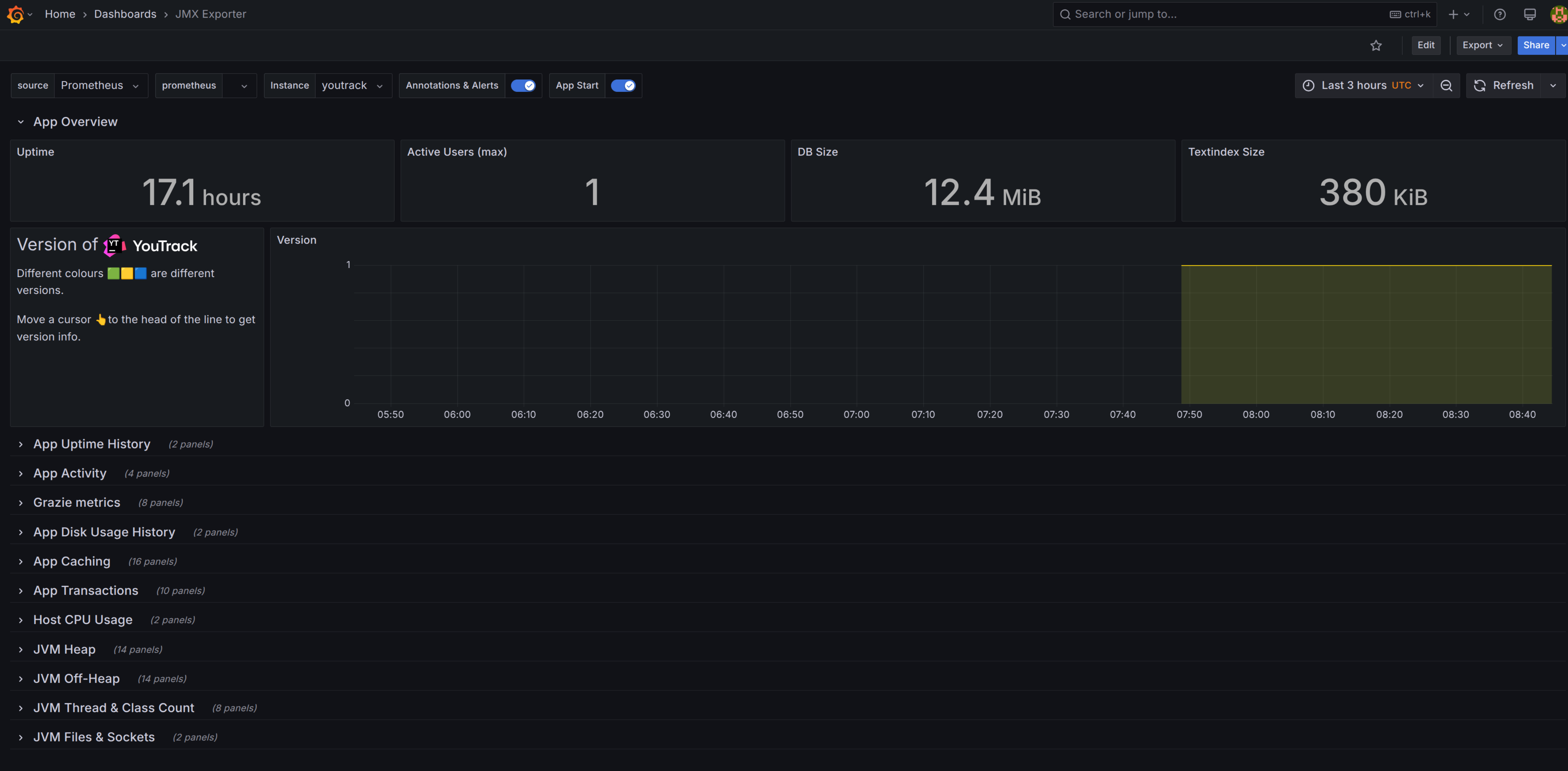Click the 12.4 MiB value
The width and height of the screenshot is (1568, 771).
click(x=983, y=192)
